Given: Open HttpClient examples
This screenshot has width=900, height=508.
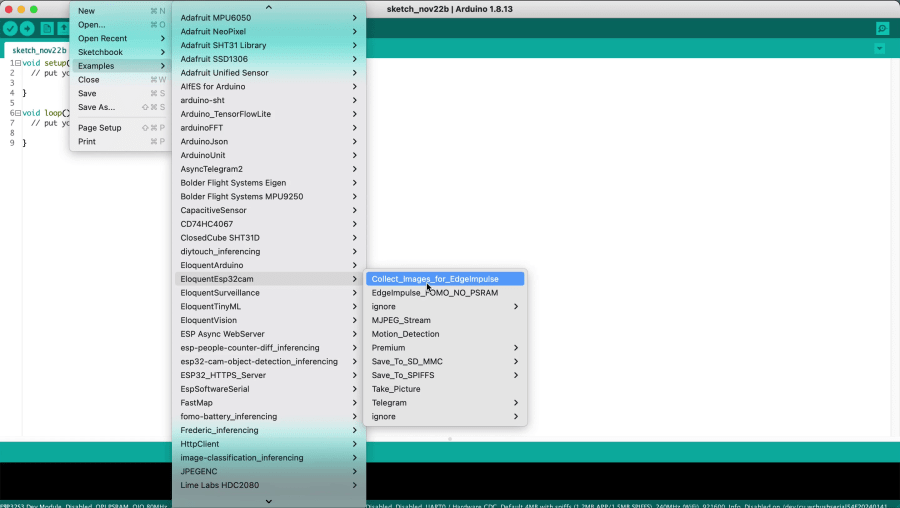Looking at the screenshot, I should 269,445.
